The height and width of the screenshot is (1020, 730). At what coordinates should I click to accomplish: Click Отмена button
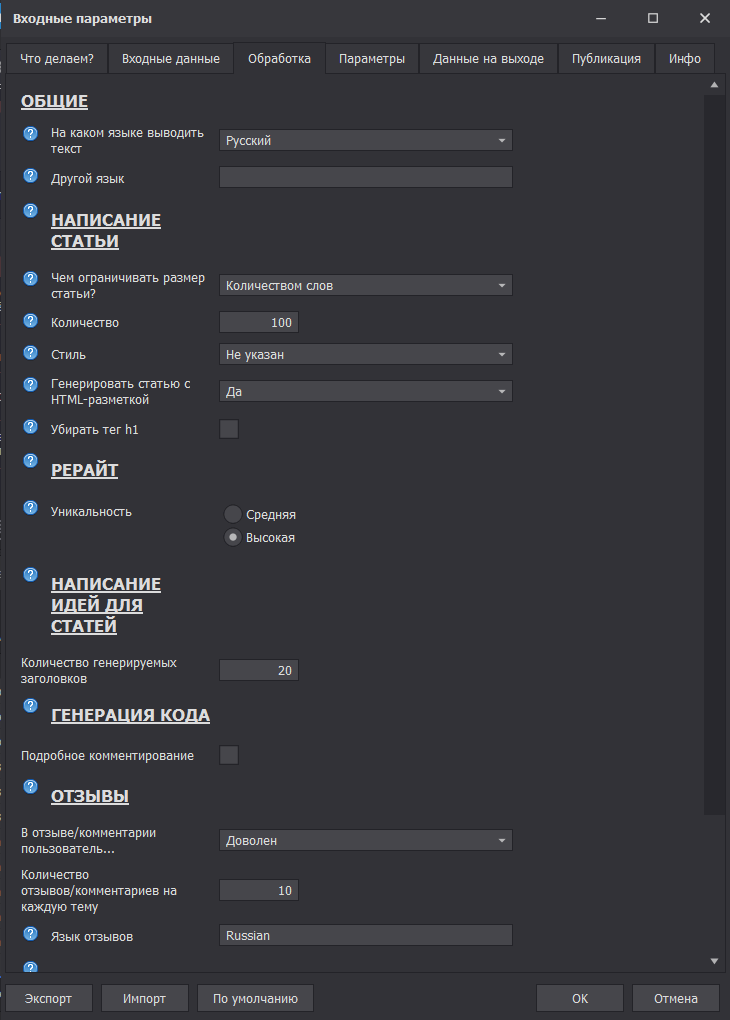675,999
